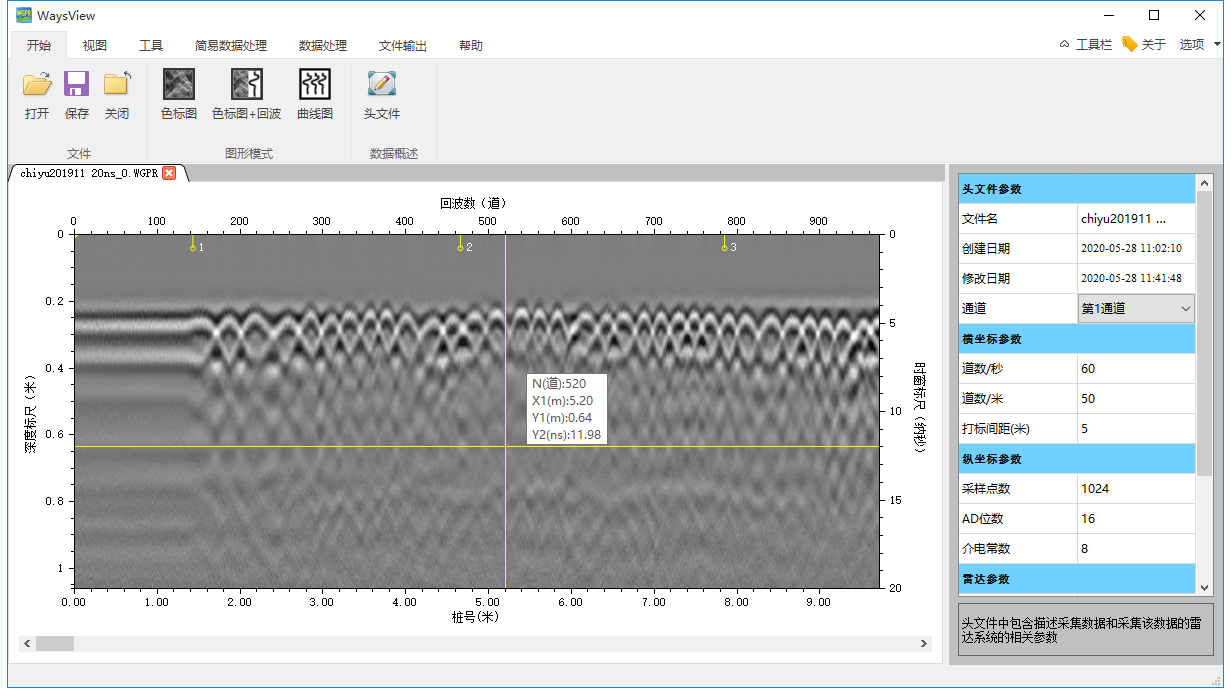Open the View (视图) ribbon tab

(95, 46)
